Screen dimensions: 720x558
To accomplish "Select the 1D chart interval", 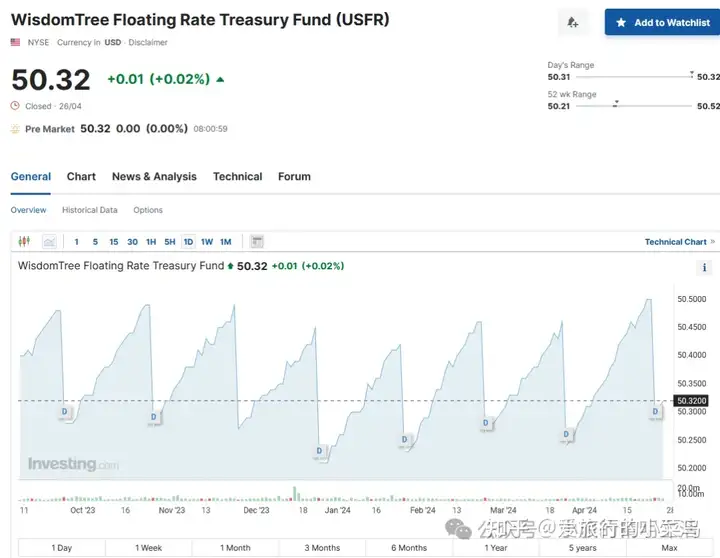I will coord(188,242).
